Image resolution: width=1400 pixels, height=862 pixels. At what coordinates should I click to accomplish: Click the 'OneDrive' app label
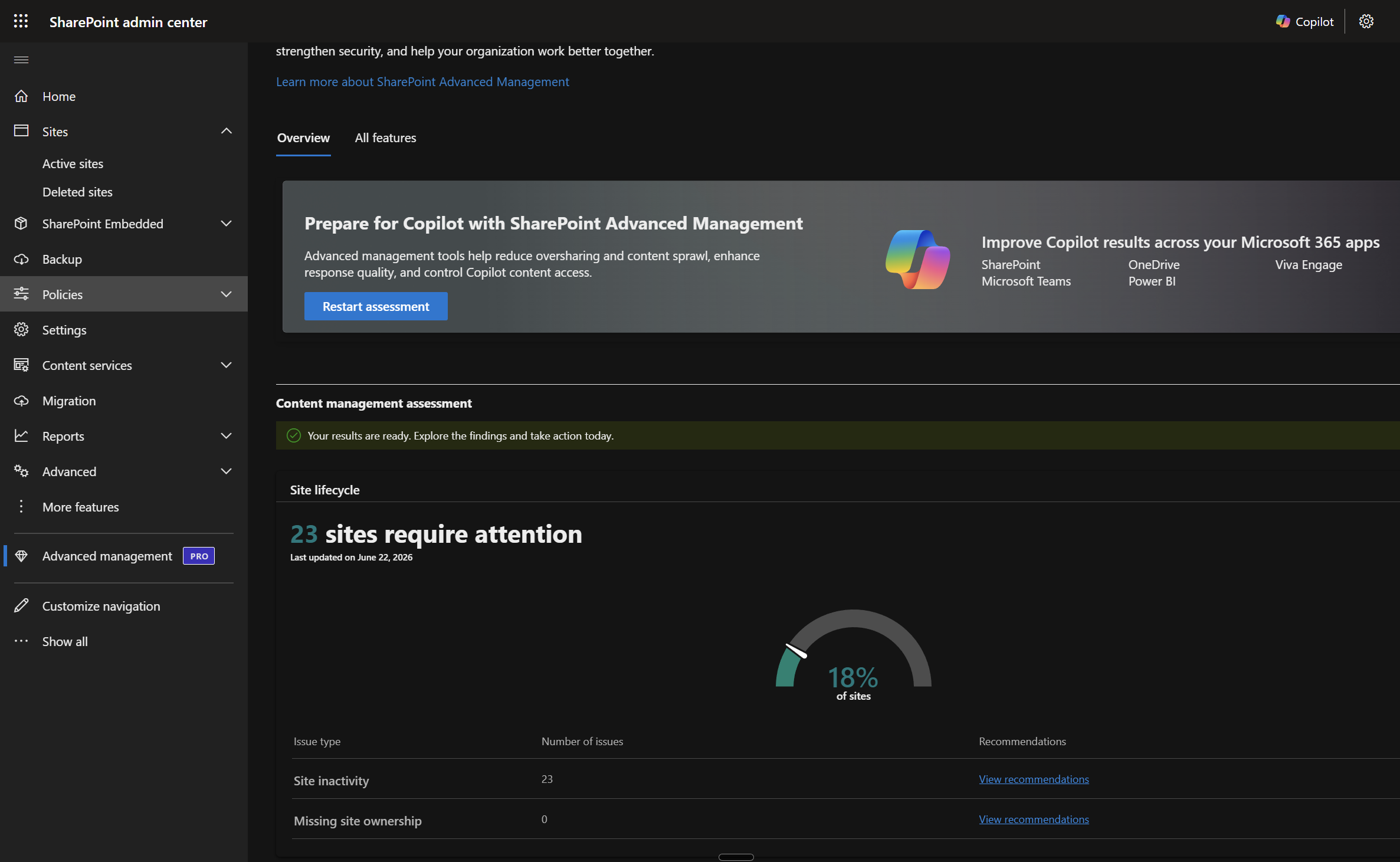1154,264
